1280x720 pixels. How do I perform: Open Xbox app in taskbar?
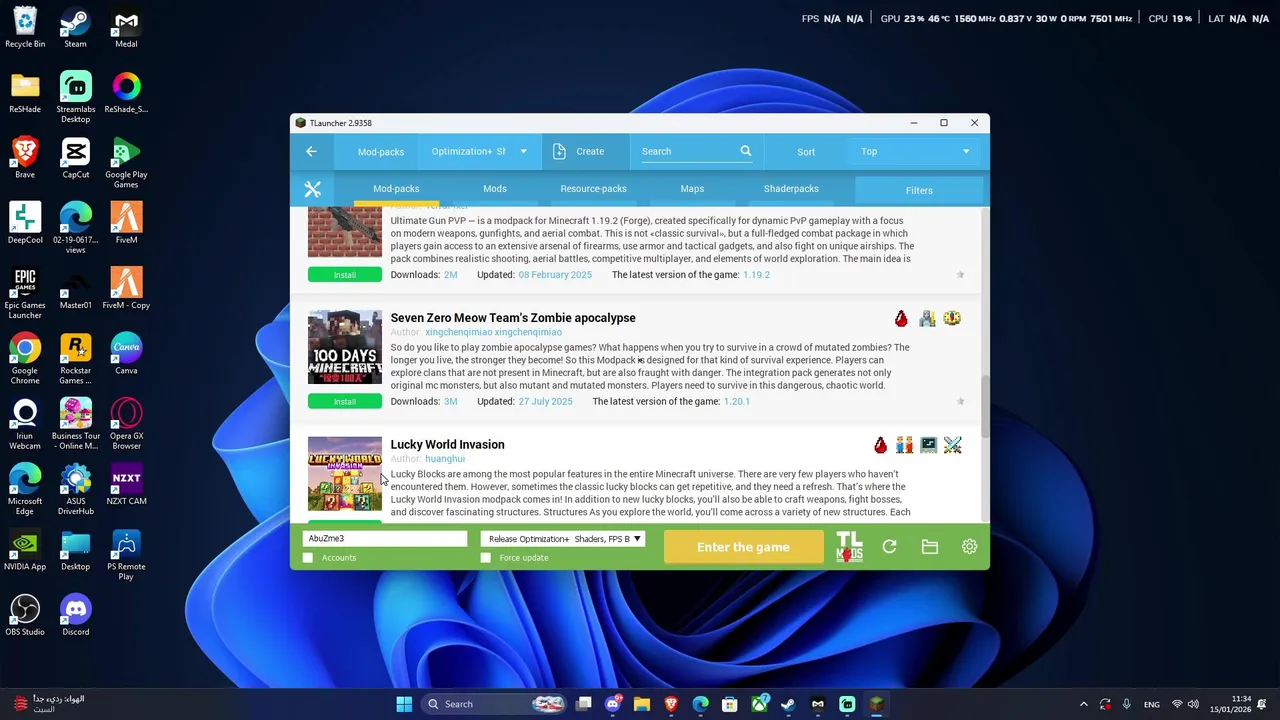coord(759,704)
